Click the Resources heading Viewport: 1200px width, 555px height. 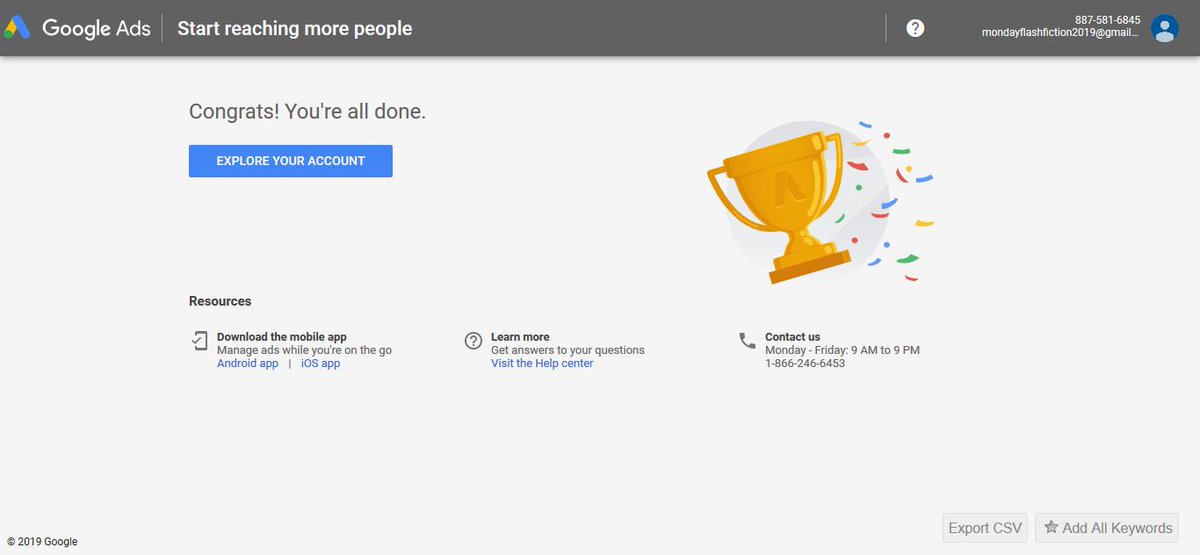[220, 301]
